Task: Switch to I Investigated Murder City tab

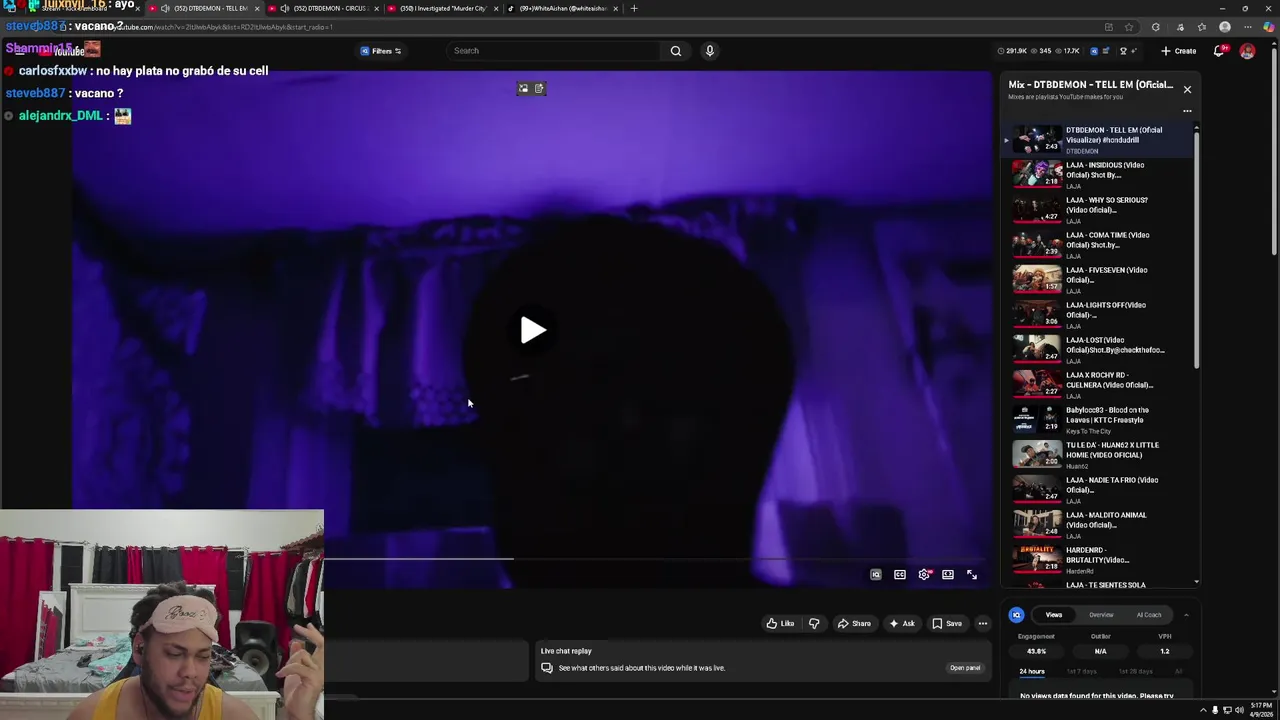Action: click(442, 8)
